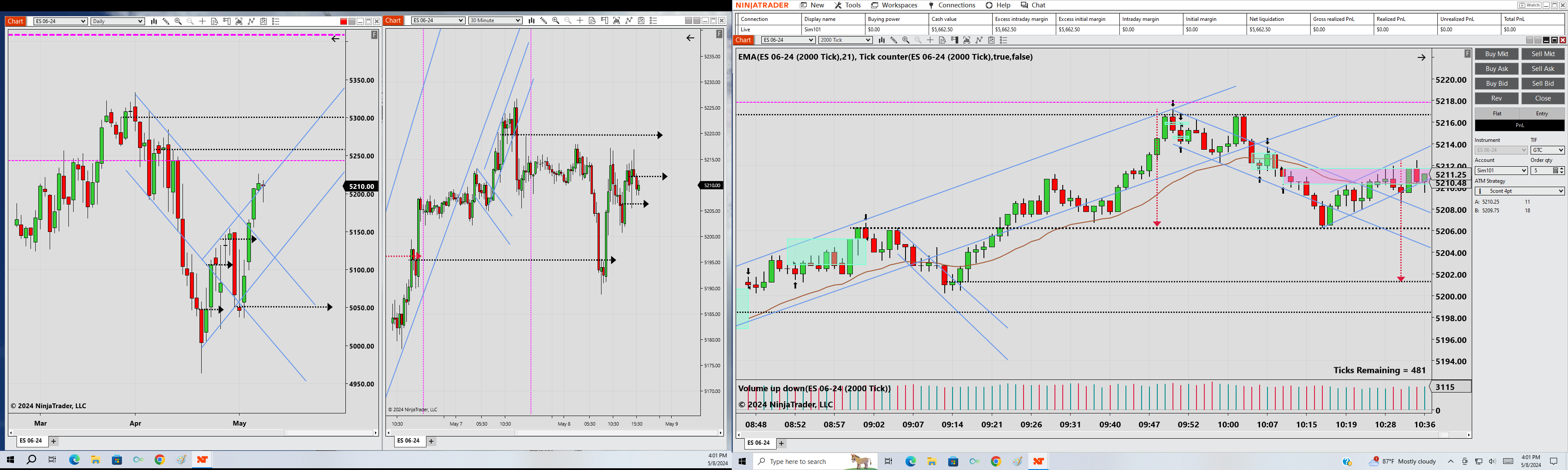Screen dimensions: 1568x470
Task: Click the return arrow on the Daily chart
Action: coord(335,38)
